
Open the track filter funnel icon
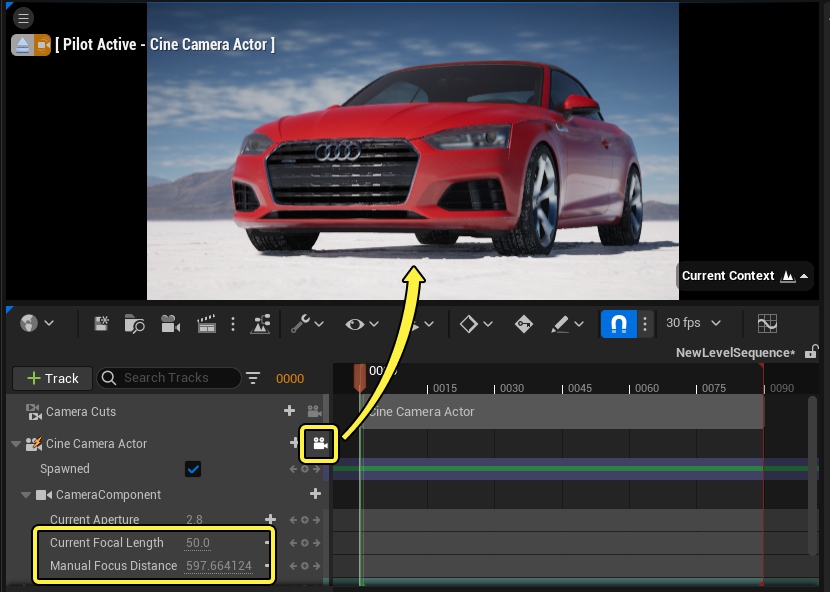click(253, 378)
